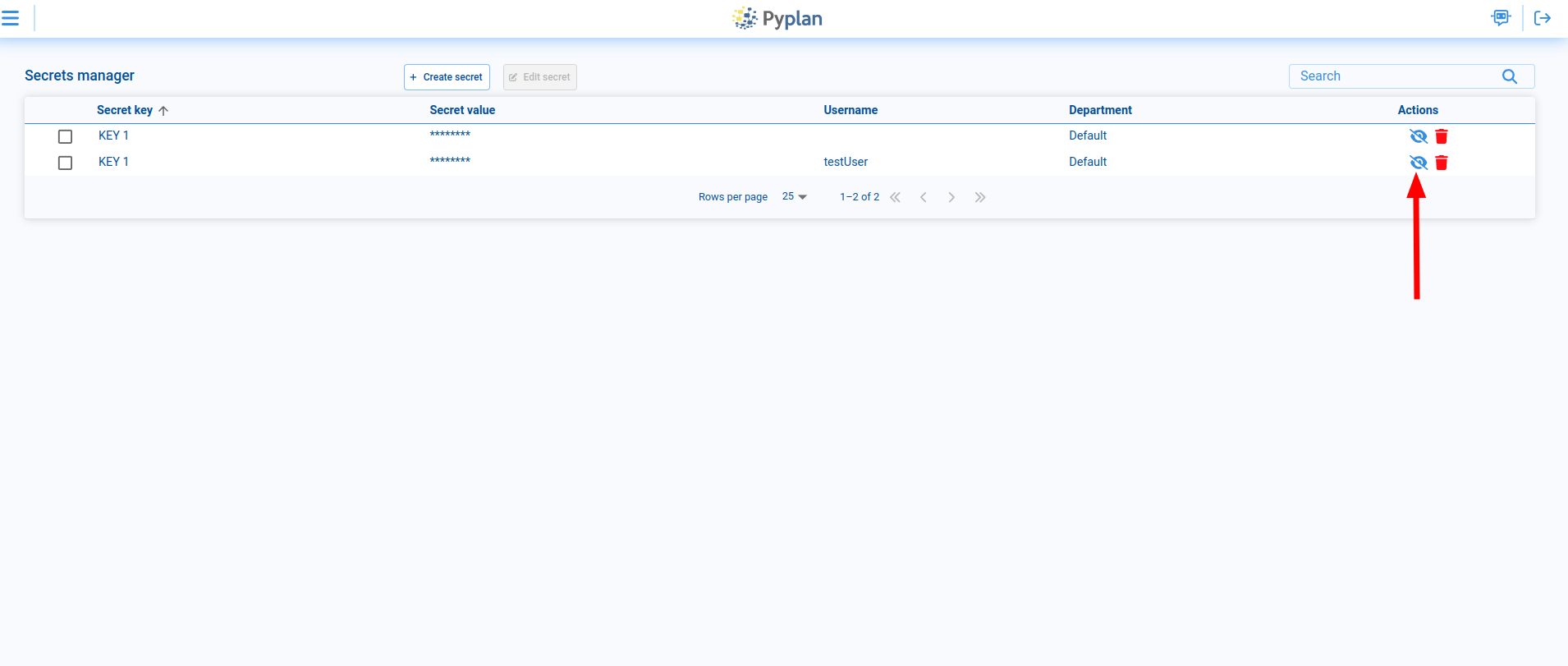Sort by Secret key column header
Viewport: 1568px width, 666px height.
[125, 110]
